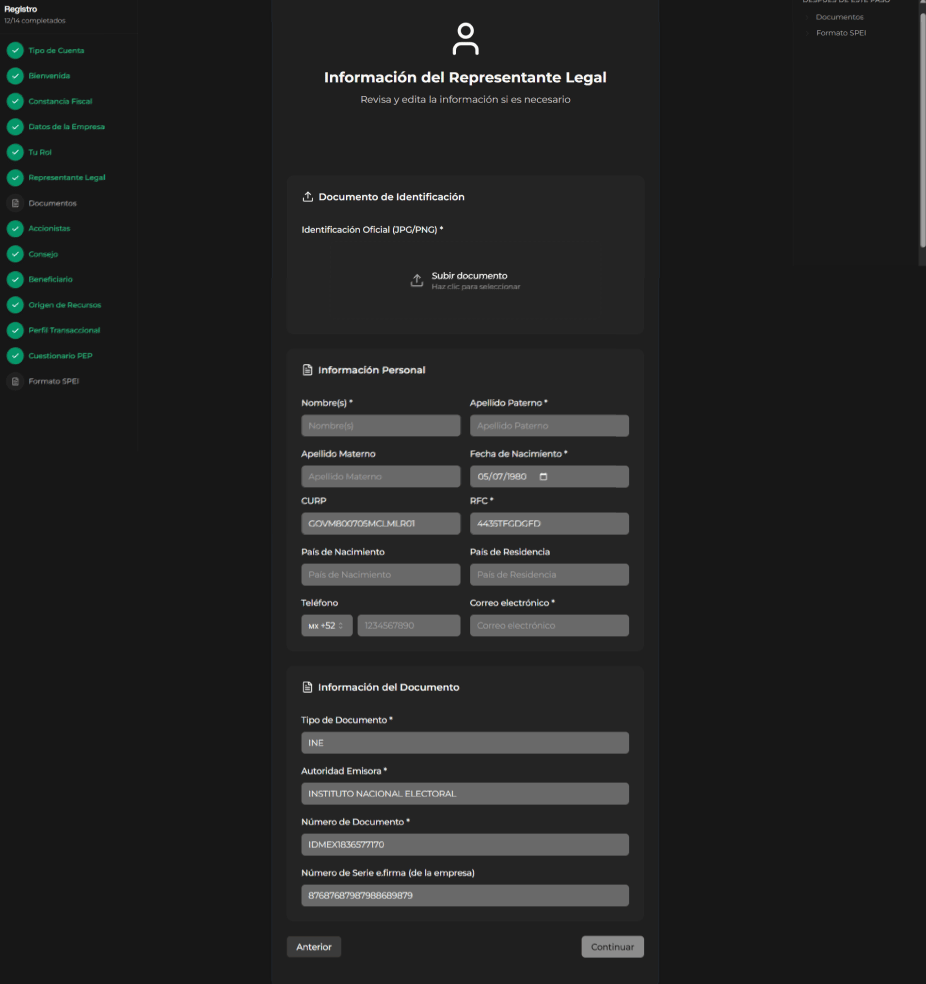The image size is (926, 984).
Task: Click the Número de Documento field
Action: (465, 845)
